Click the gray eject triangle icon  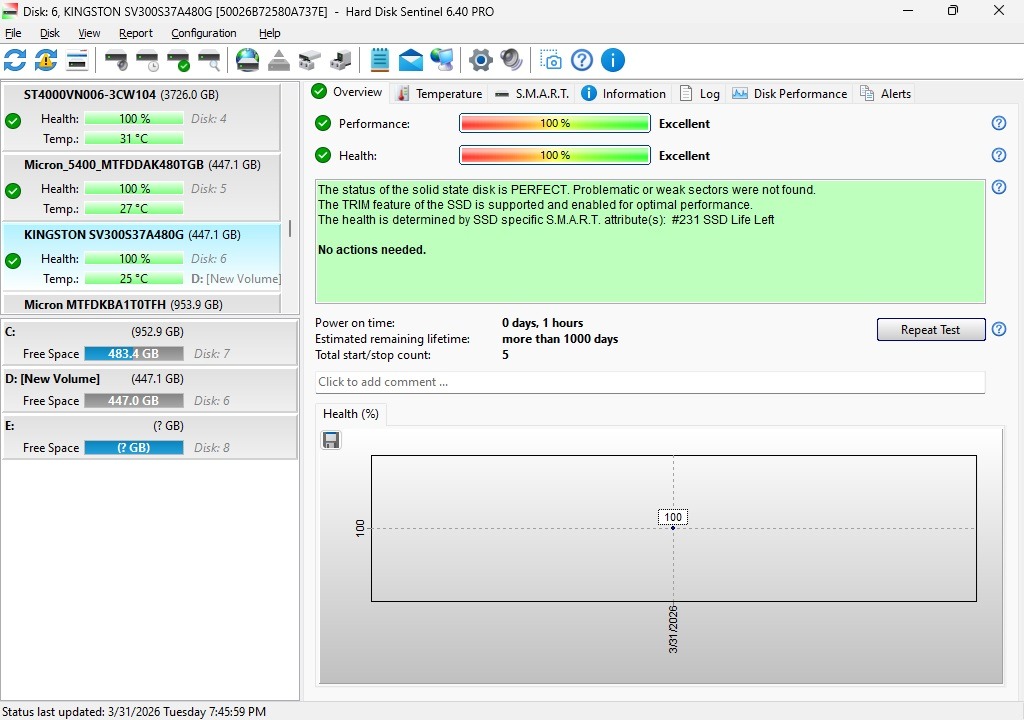coord(279,60)
